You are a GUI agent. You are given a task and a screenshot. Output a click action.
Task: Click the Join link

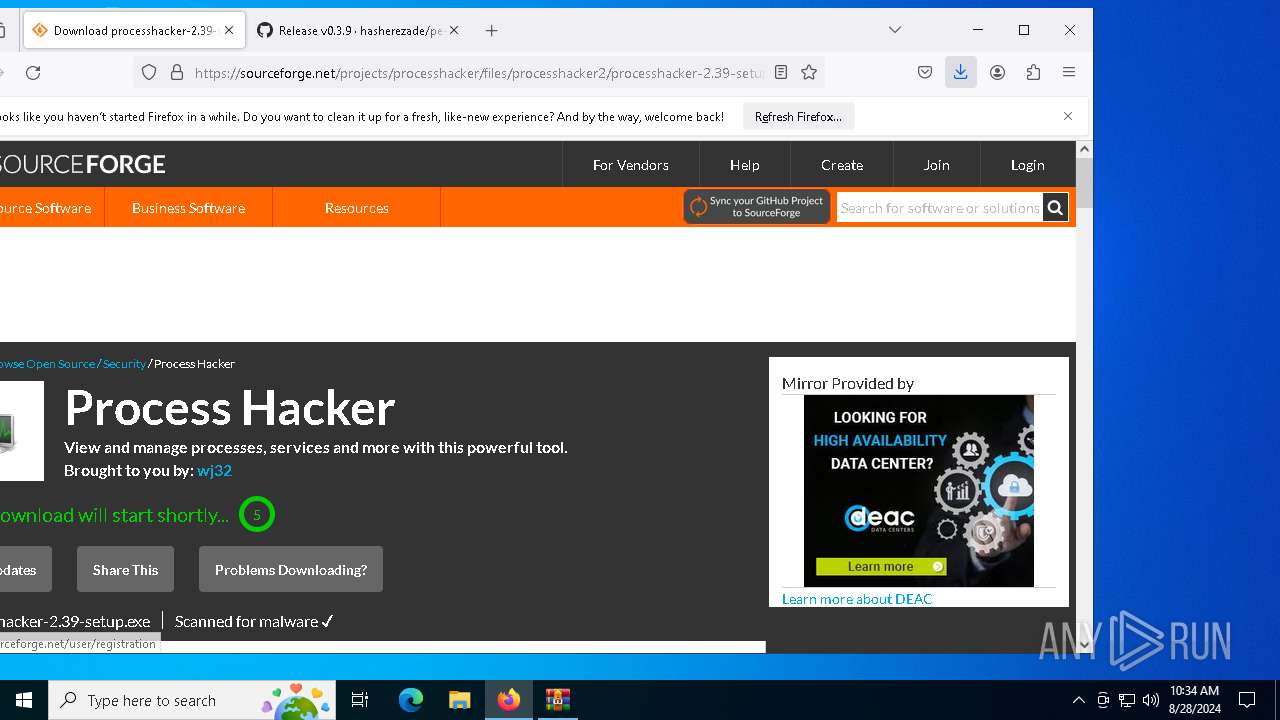click(937, 165)
